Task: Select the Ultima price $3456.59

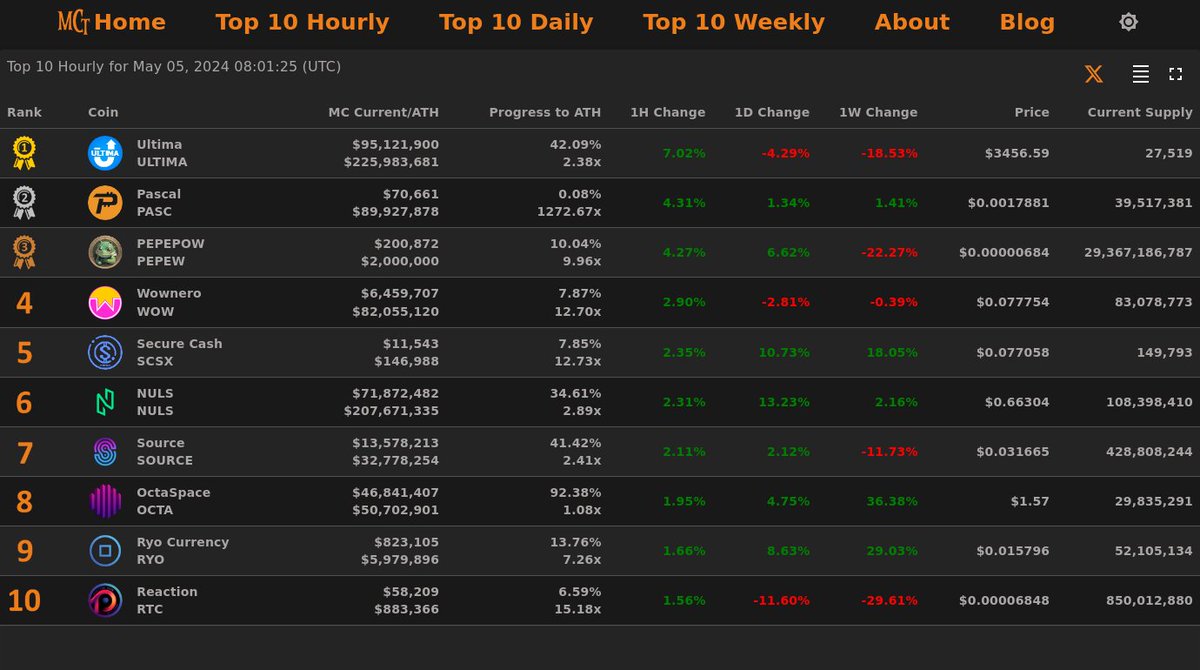Action: 1017,153
